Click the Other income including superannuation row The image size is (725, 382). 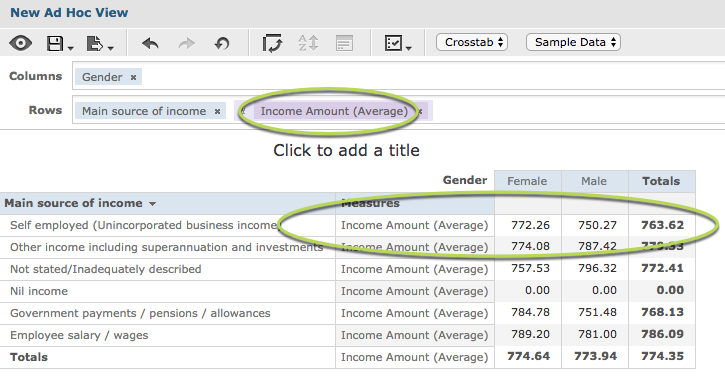(166, 247)
